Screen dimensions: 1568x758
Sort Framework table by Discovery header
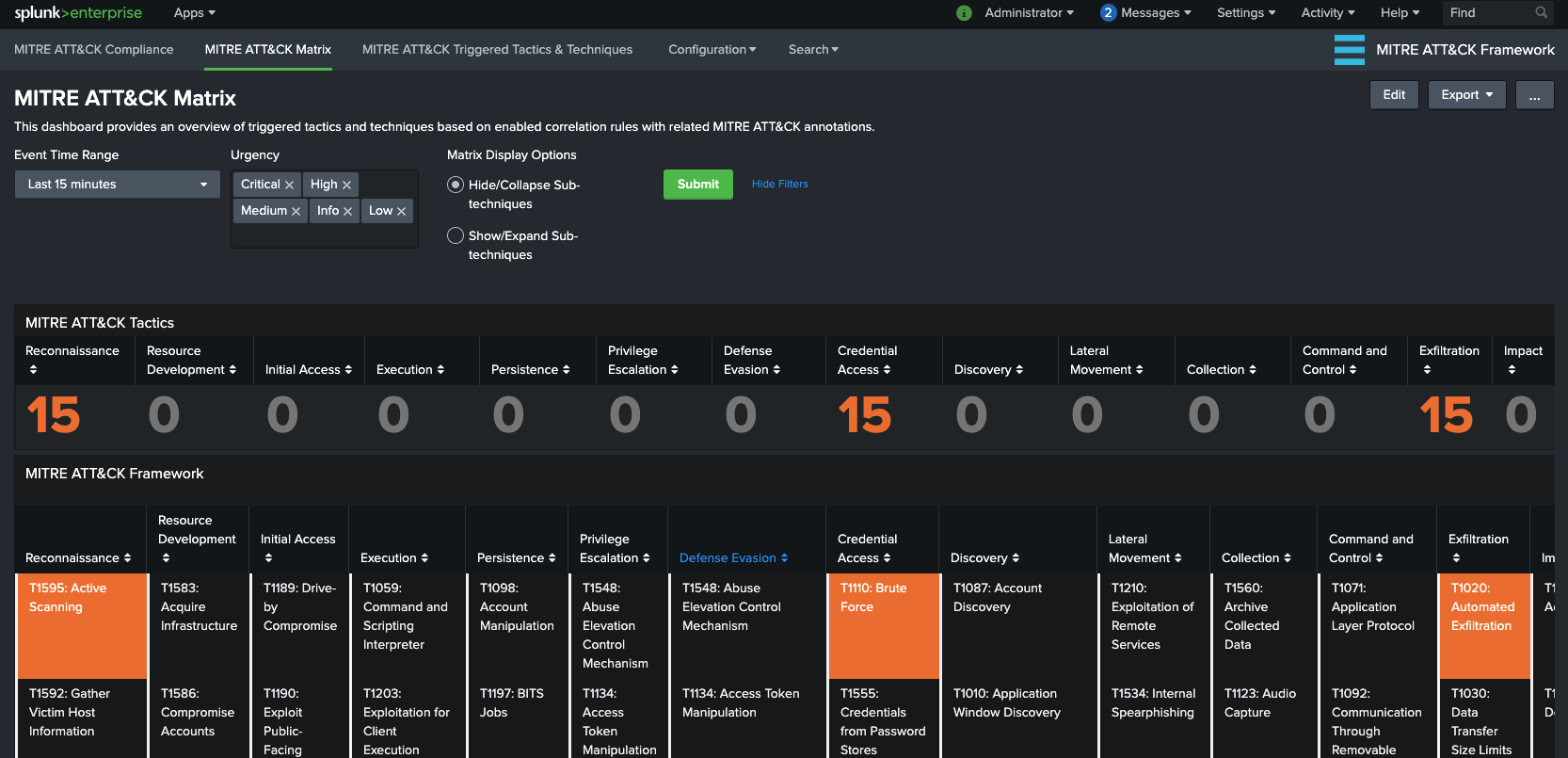[984, 558]
